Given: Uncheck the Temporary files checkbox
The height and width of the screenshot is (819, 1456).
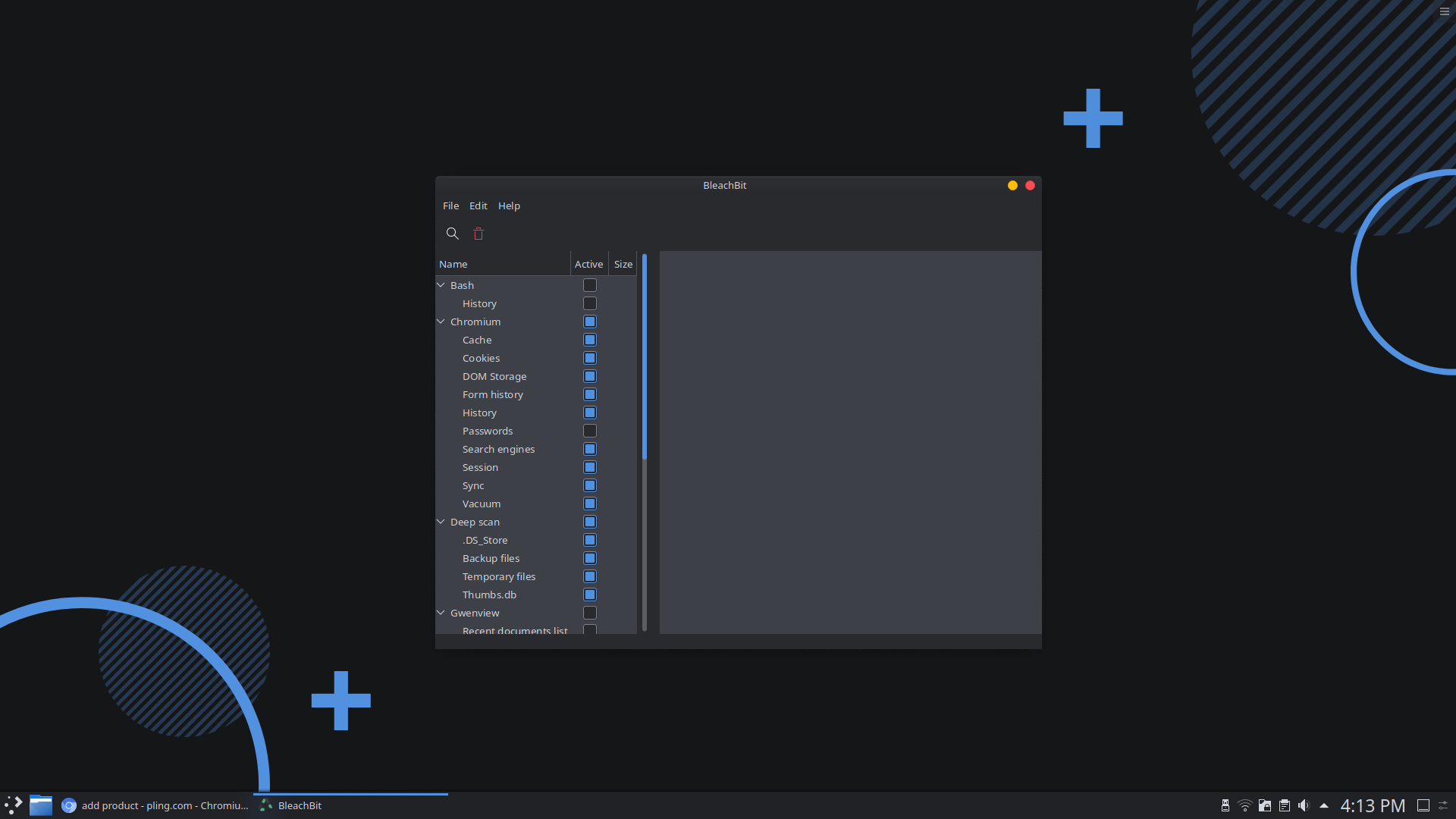Looking at the screenshot, I should point(590,576).
